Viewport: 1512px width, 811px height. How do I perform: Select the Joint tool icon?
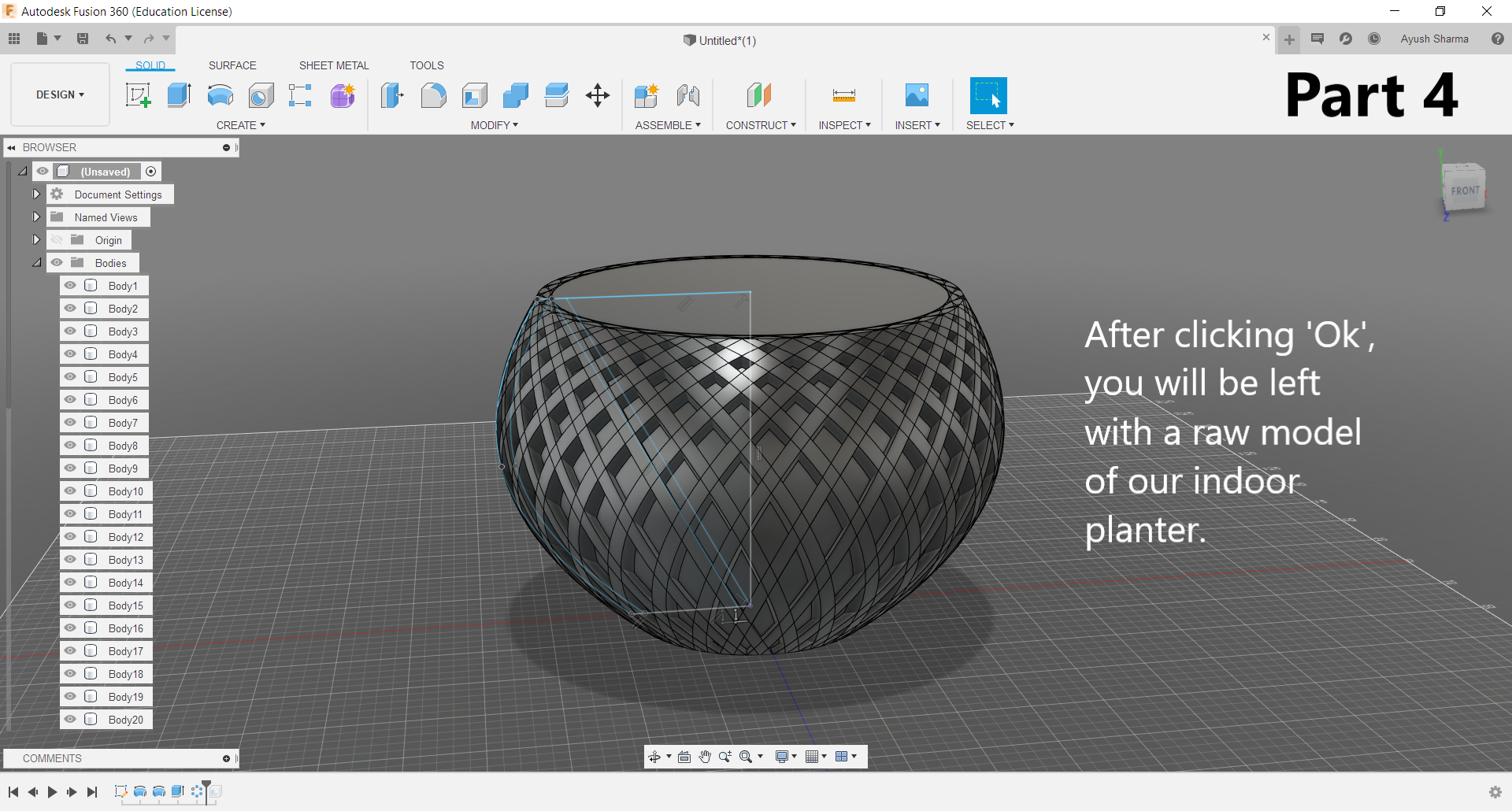[x=688, y=95]
